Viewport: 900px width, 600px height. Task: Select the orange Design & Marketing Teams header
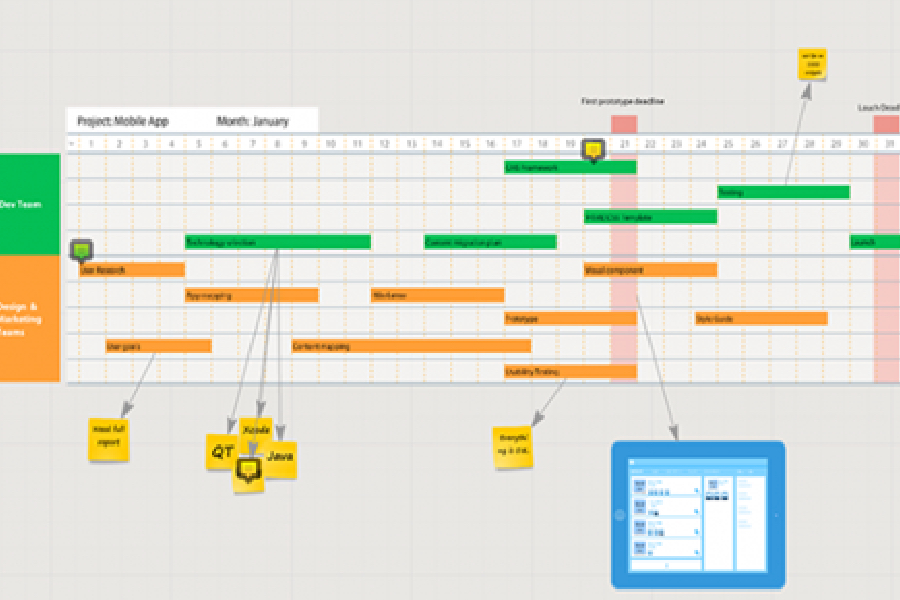pyautogui.click(x=30, y=319)
